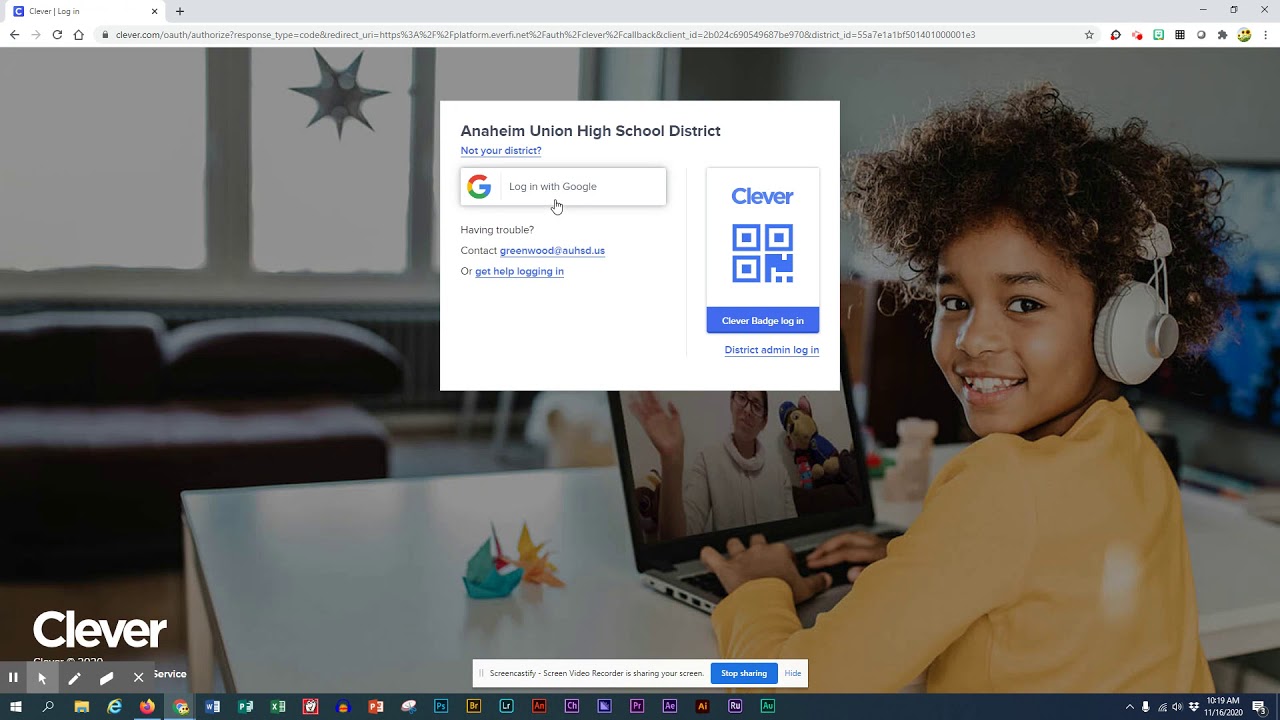Email greenwood@auhsd.us contact link
The image size is (1280, 720).
pos(552,251)
